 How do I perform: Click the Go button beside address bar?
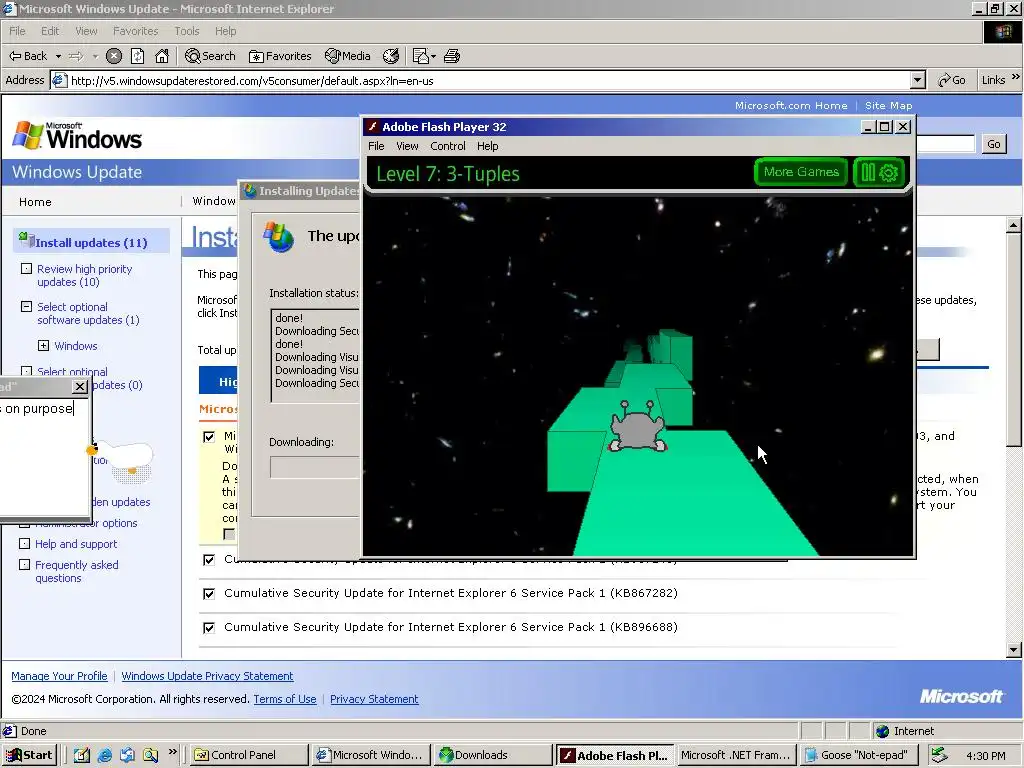tap(952, 80)
